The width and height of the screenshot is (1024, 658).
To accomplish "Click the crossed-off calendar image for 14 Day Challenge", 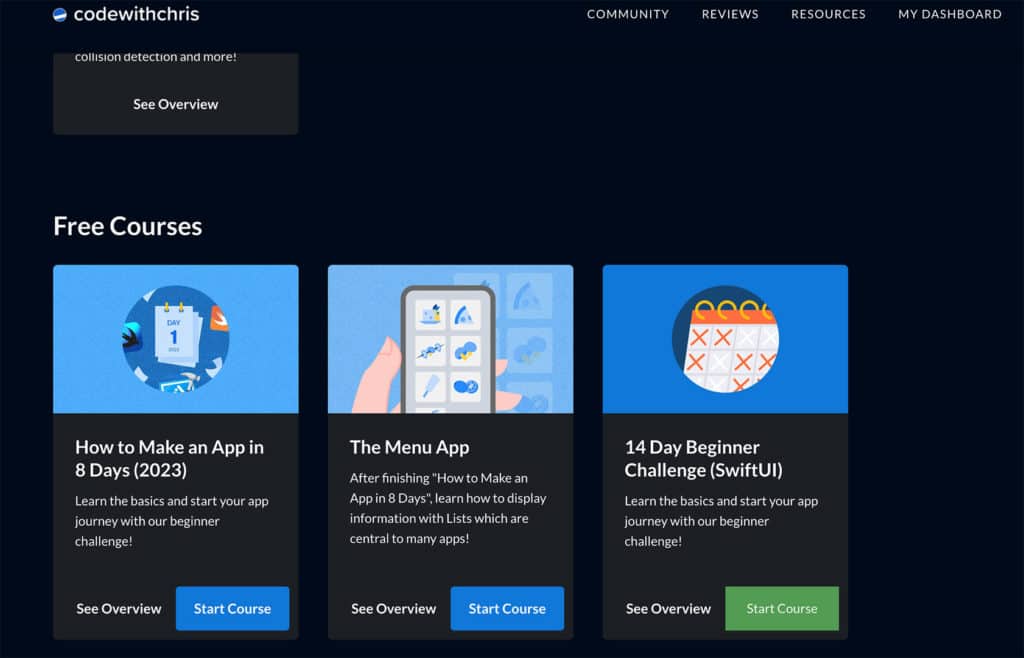I will tap(724, 338).
